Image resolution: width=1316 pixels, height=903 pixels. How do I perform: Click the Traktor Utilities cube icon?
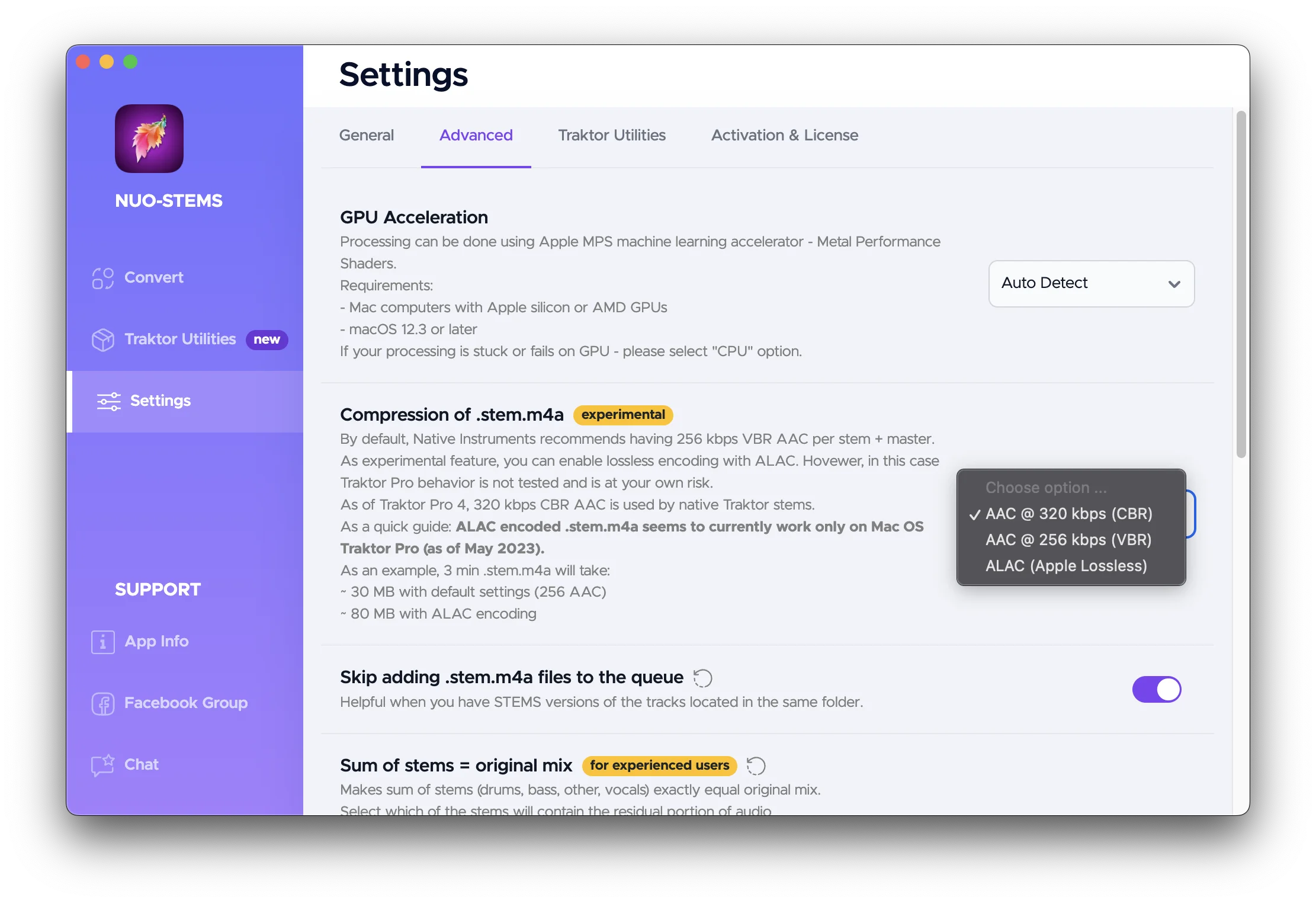(103, 340)
